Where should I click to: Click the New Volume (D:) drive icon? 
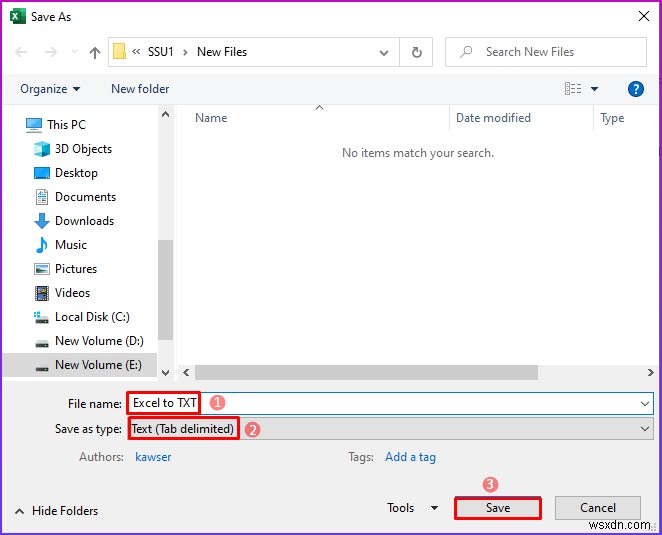(41, 343)
